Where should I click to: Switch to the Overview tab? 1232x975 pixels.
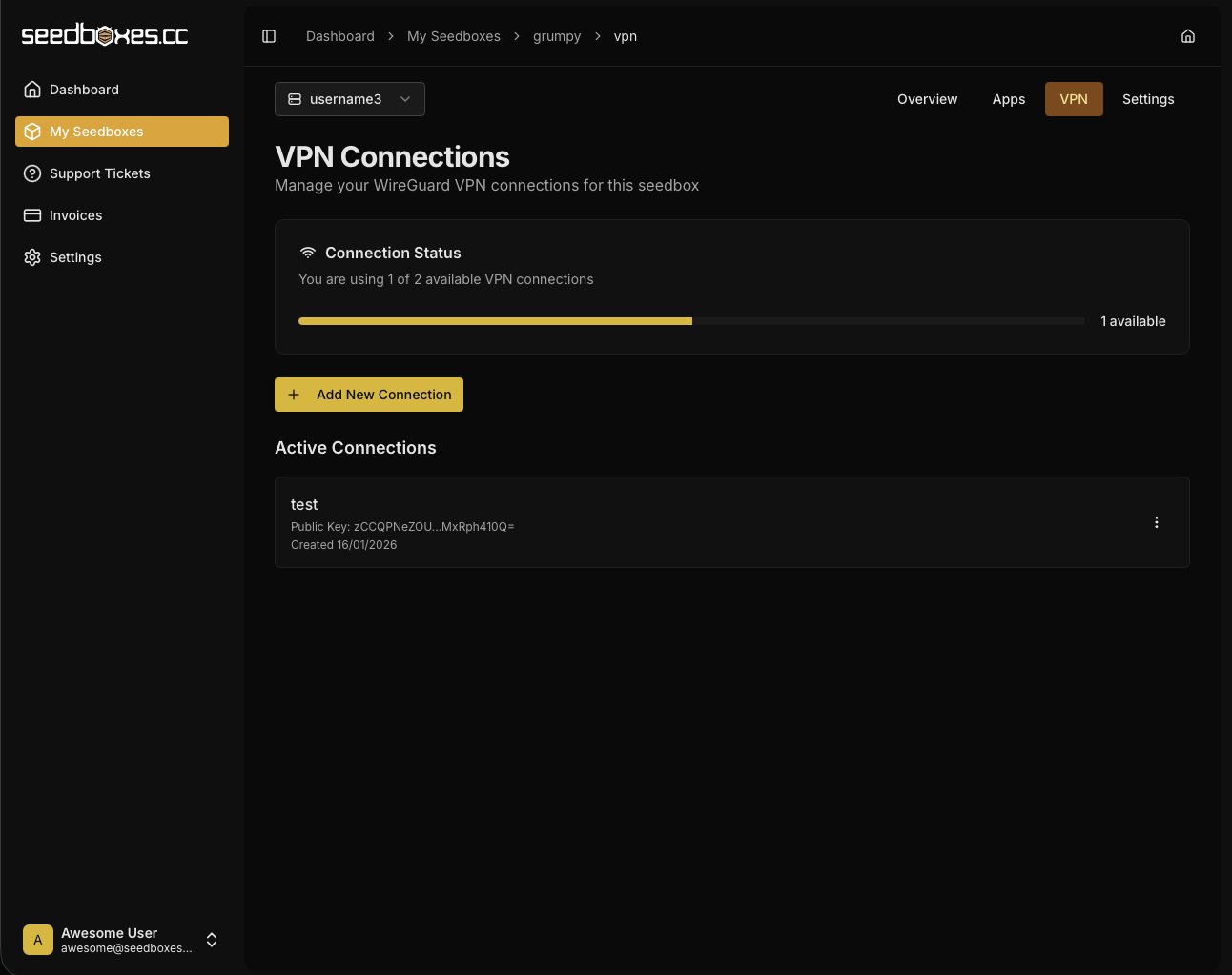tap(927, 99)
